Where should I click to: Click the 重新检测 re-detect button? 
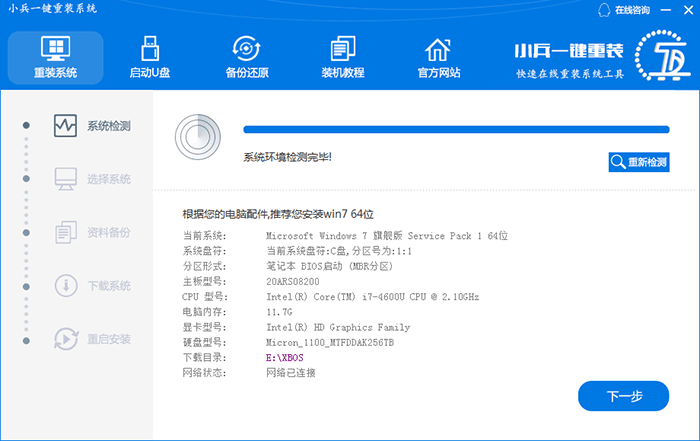[x=638, y=162]
